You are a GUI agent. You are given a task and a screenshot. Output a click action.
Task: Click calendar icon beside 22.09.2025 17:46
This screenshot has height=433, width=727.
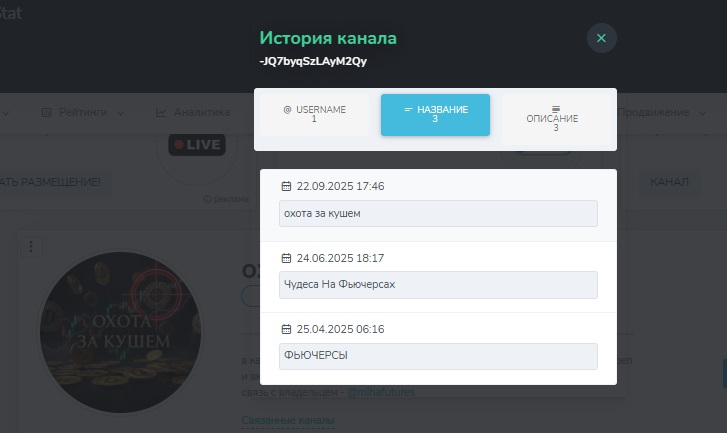pos(287,186)
